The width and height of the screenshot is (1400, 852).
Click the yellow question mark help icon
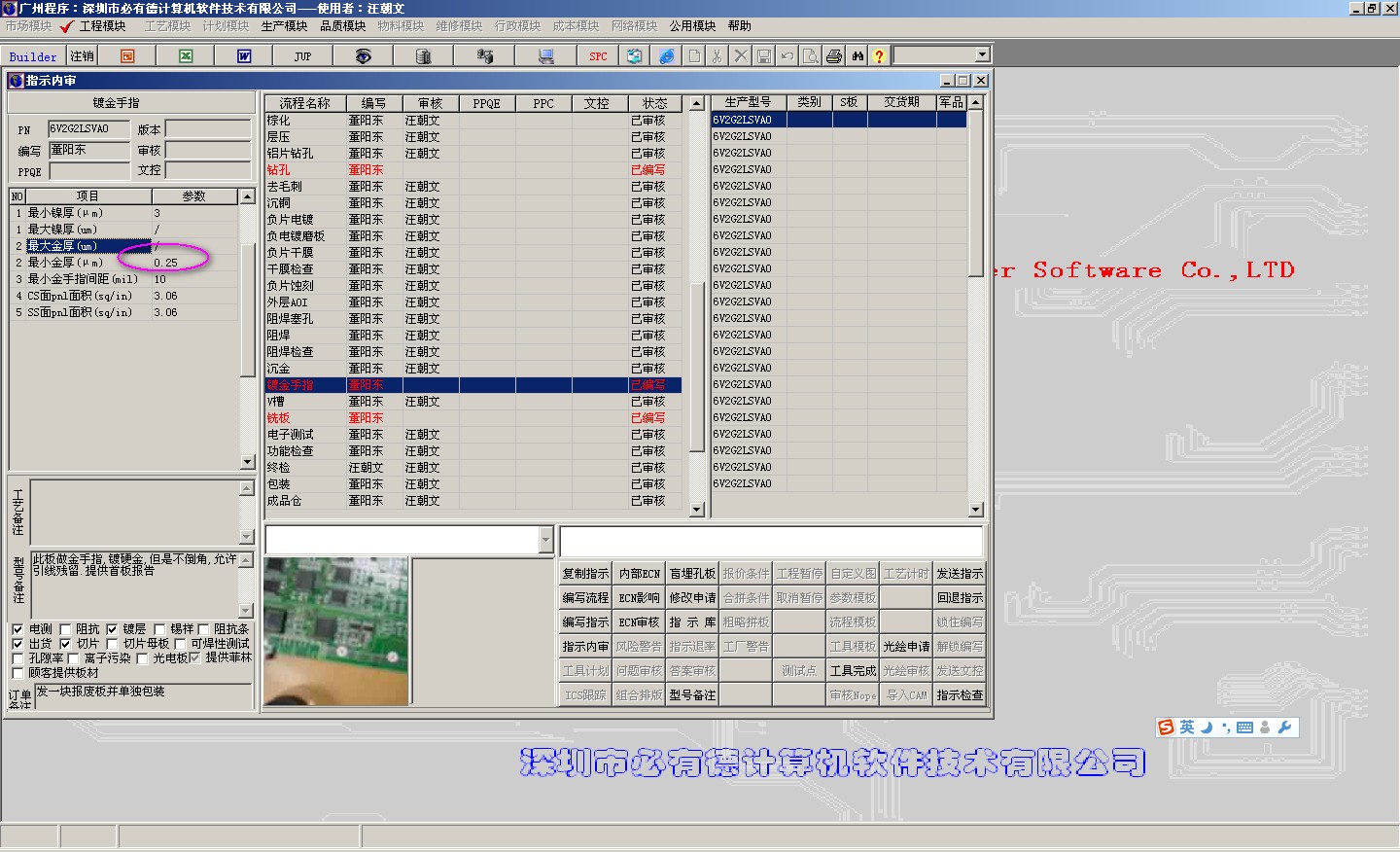click(879, 56)
